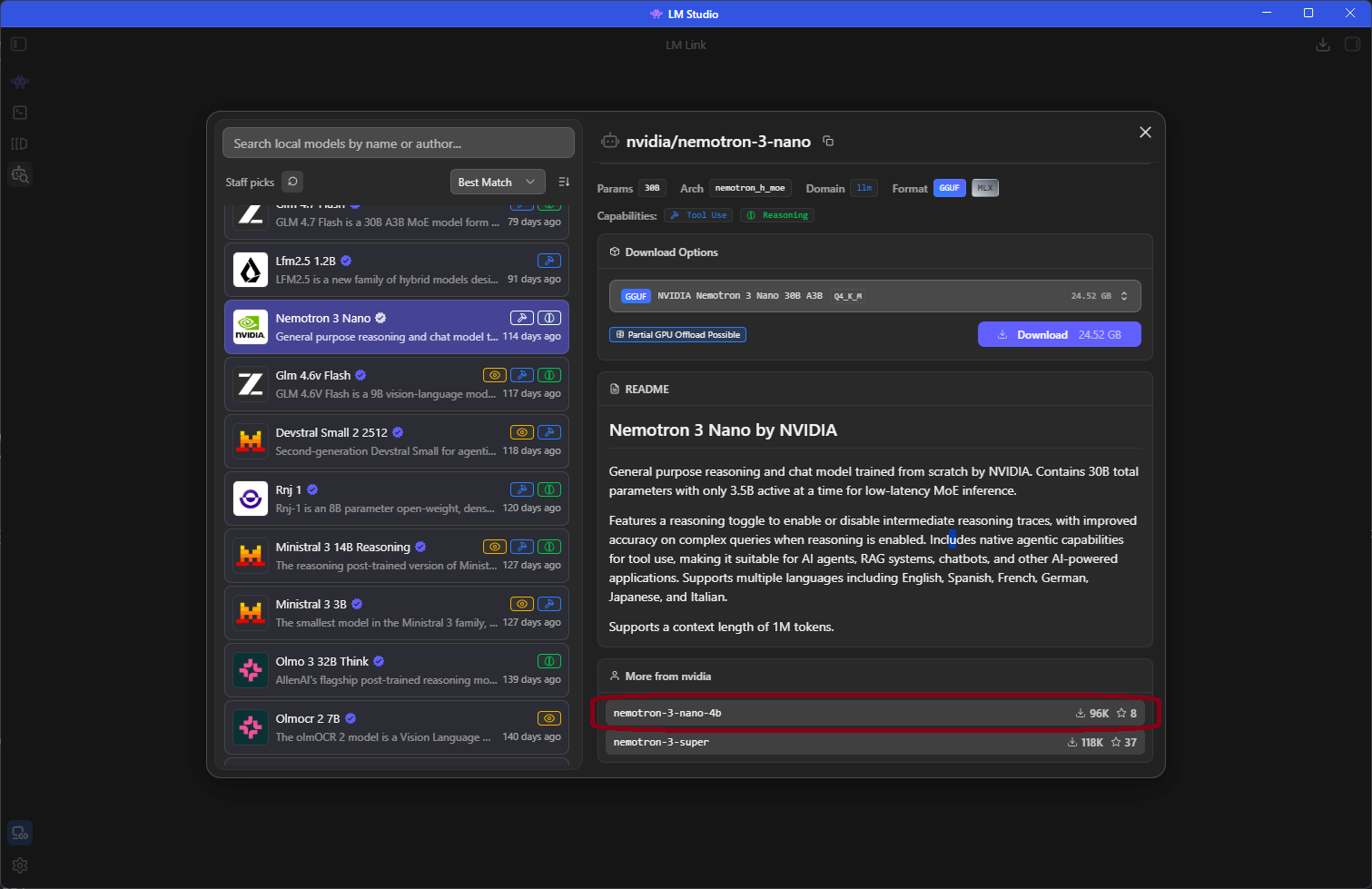Image resolution: width=1372 pixels, height=889 pixels.
Task: Click the Tool Use capability tag
Action: pyautogui.click(x=699, y=215)
